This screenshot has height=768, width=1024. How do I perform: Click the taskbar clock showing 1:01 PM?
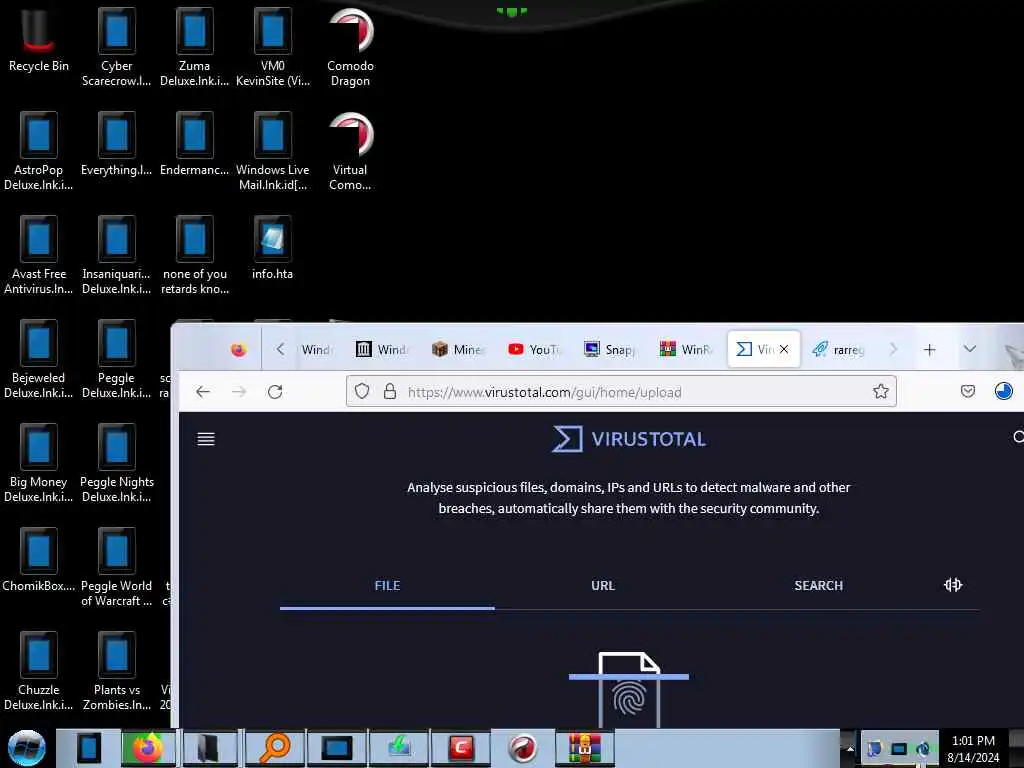(x=973, y=748)
